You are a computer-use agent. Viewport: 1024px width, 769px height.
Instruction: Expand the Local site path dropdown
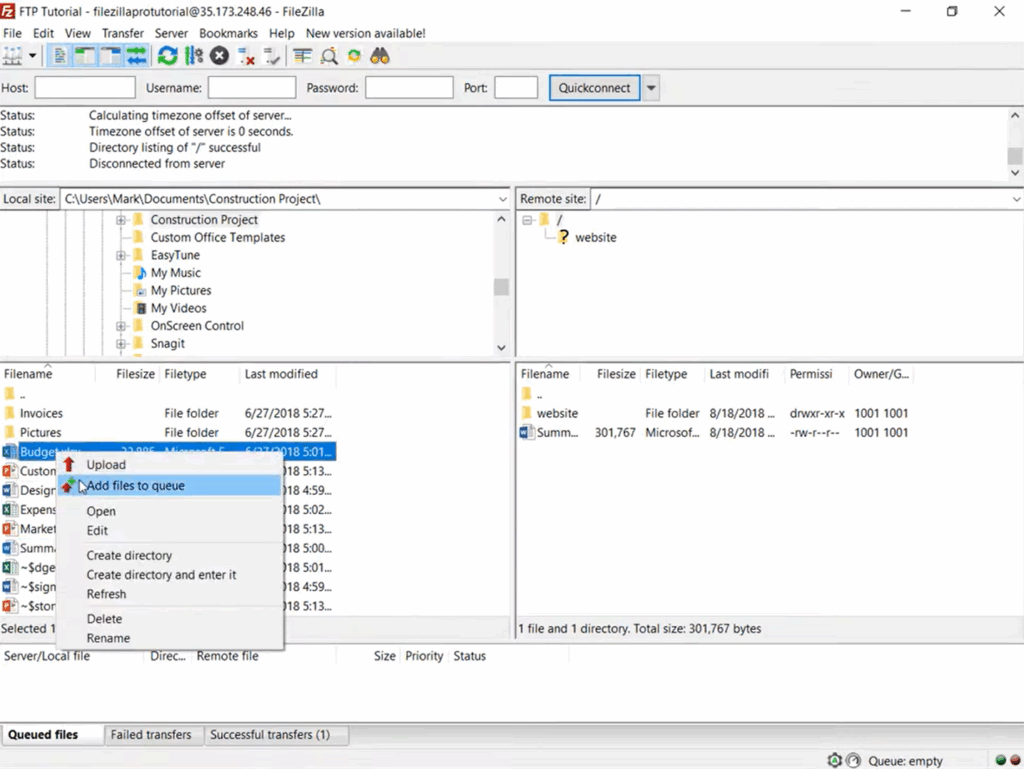pos(502,199)
